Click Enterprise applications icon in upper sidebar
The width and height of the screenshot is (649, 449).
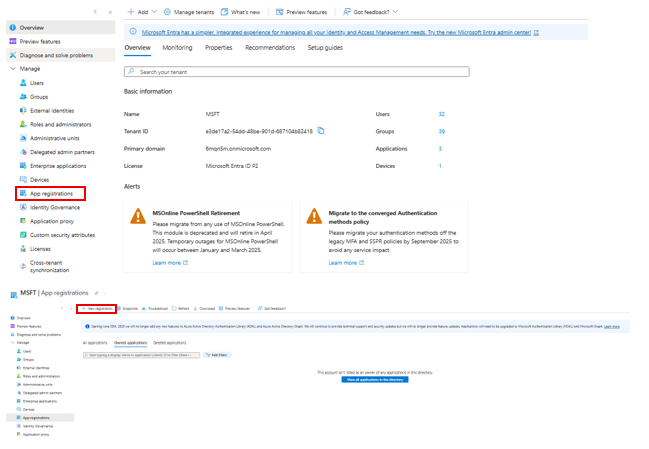click(x=23, y=166)
